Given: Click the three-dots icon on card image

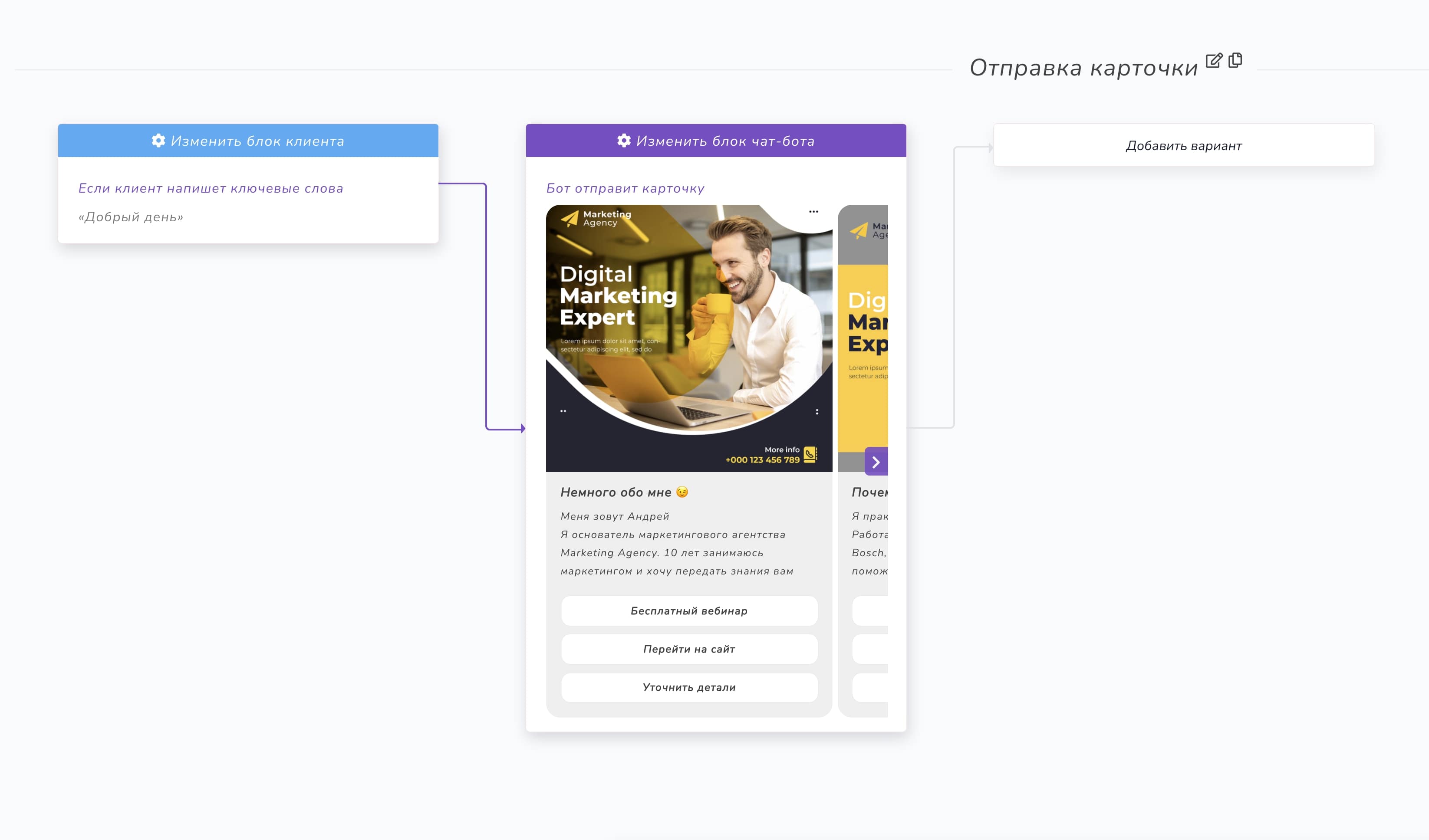Looking at the screenshot, I should click(813, 212).
